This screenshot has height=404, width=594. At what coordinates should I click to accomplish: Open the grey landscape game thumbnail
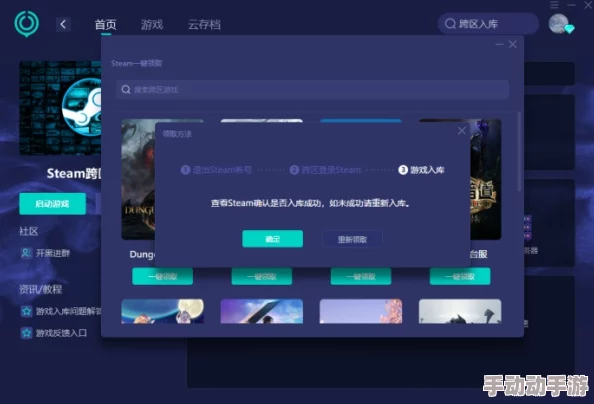(460, 311)
